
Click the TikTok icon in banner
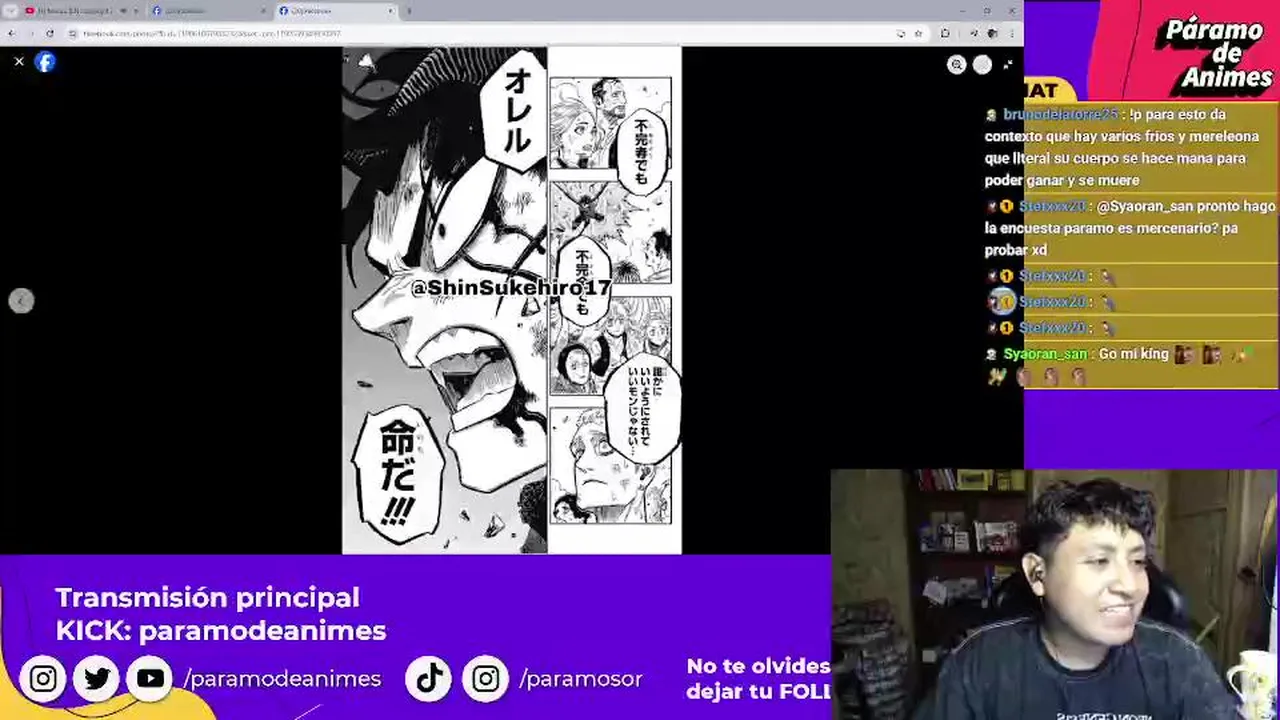click(x=430, y=679)
